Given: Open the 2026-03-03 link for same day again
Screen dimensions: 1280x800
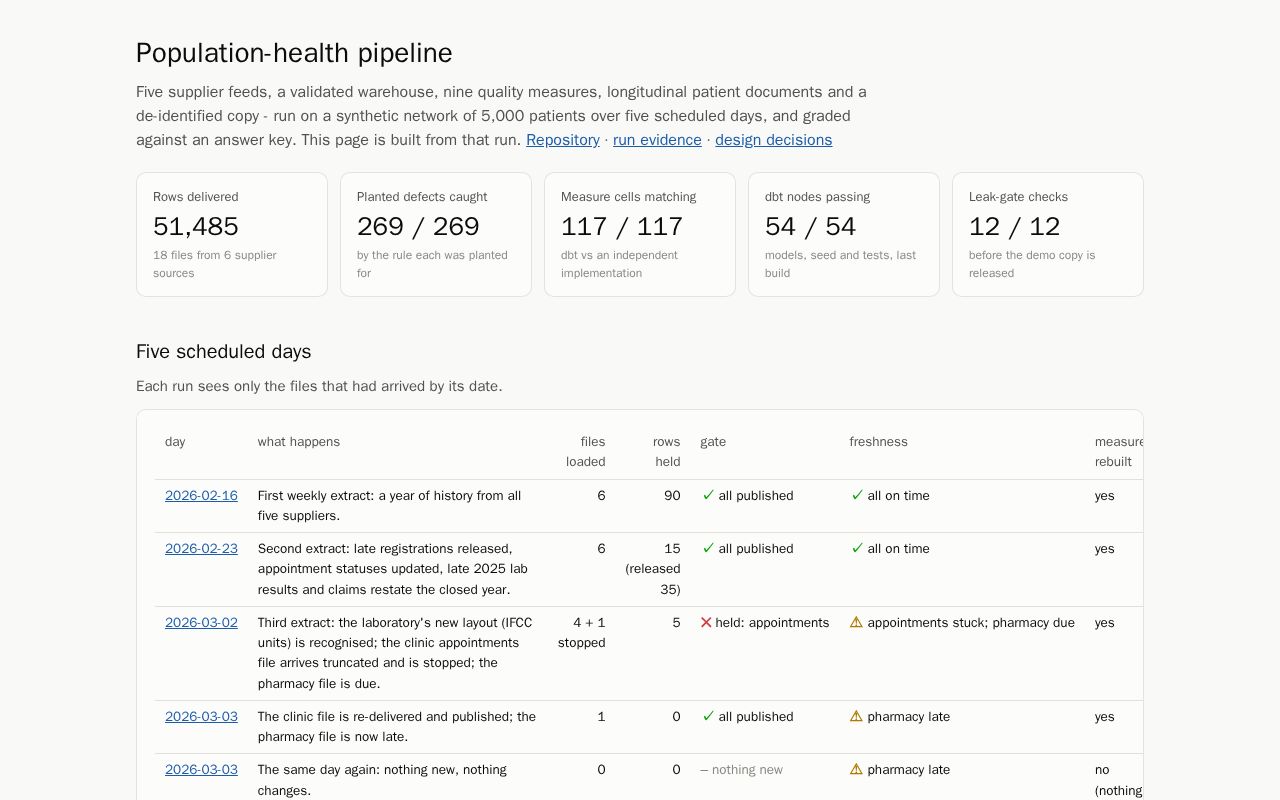Looking at the screenshot, I should pyautogui.click(x=201, y=769).
